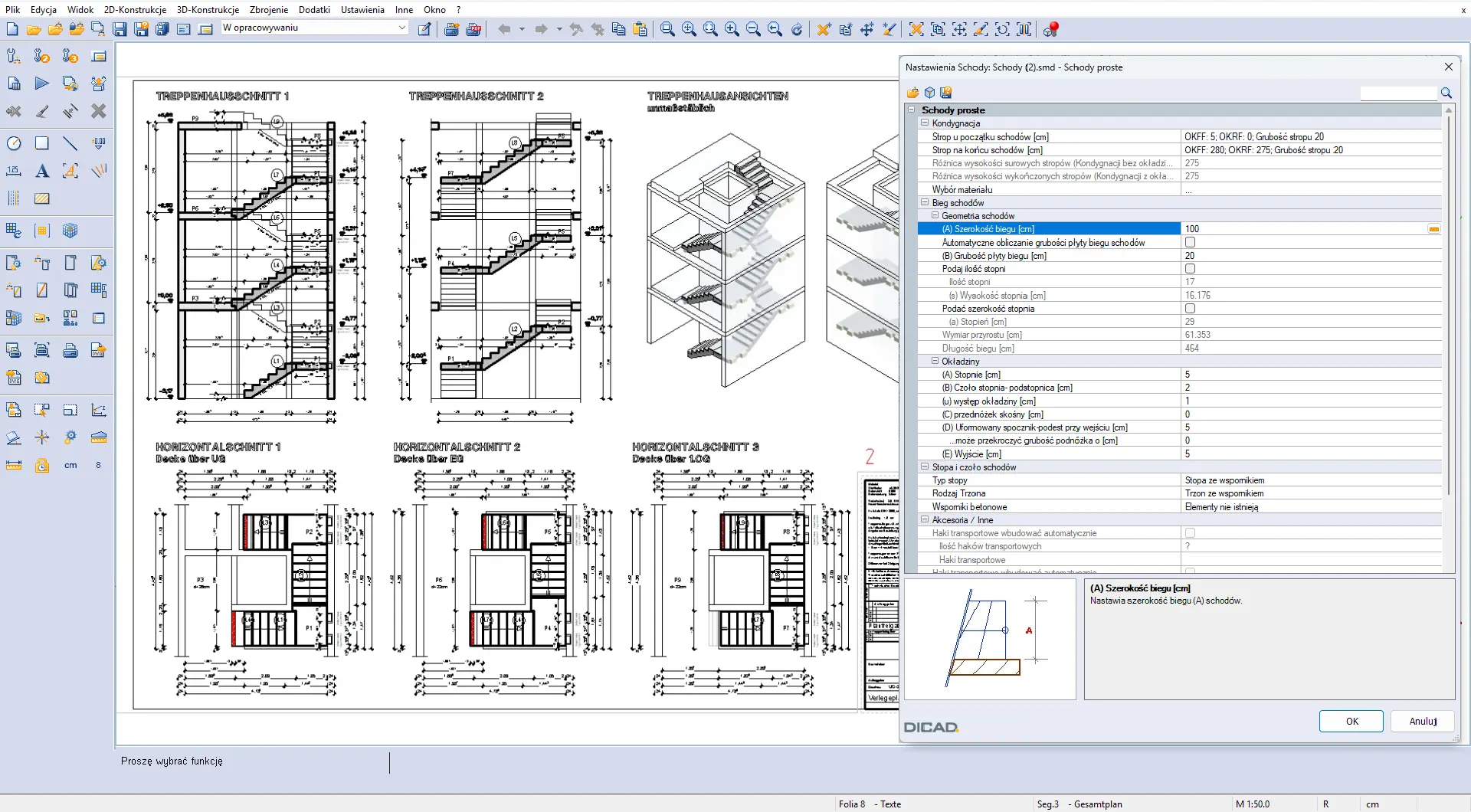Toggle the 'Podaj ilość stopni' checkbox
This screenshot has height=812, width=1471.
click(1190, 269)
